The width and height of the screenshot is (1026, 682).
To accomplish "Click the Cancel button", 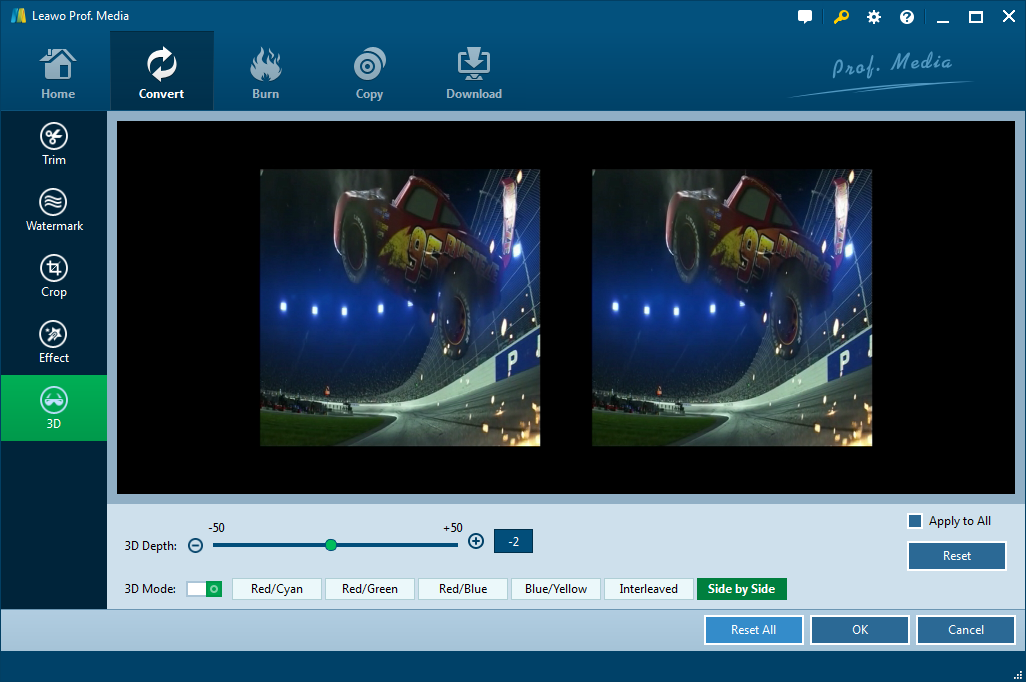I will pyautogui.click(x=966, y=630).
